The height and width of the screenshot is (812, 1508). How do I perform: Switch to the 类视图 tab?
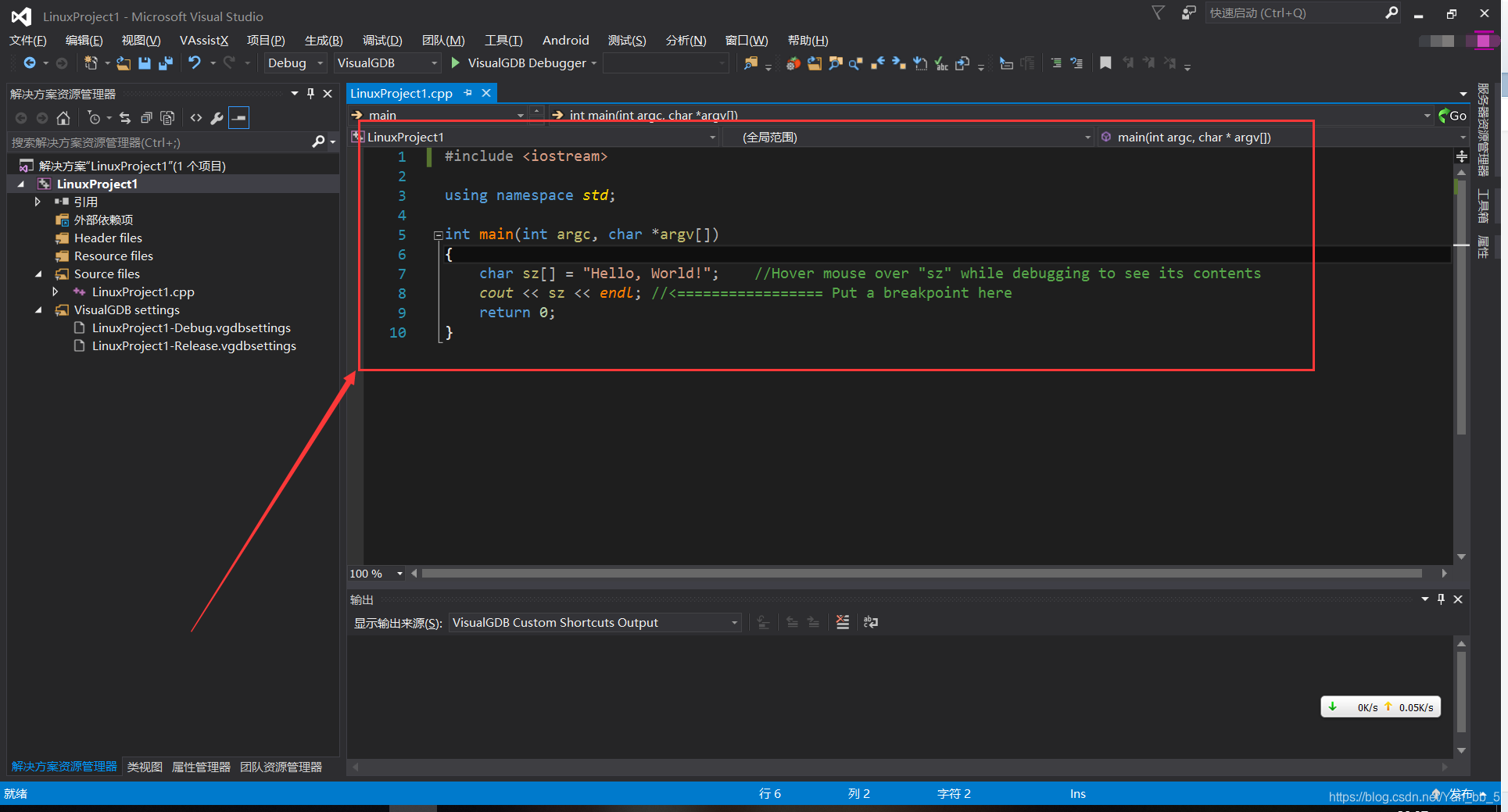point(145,767)
